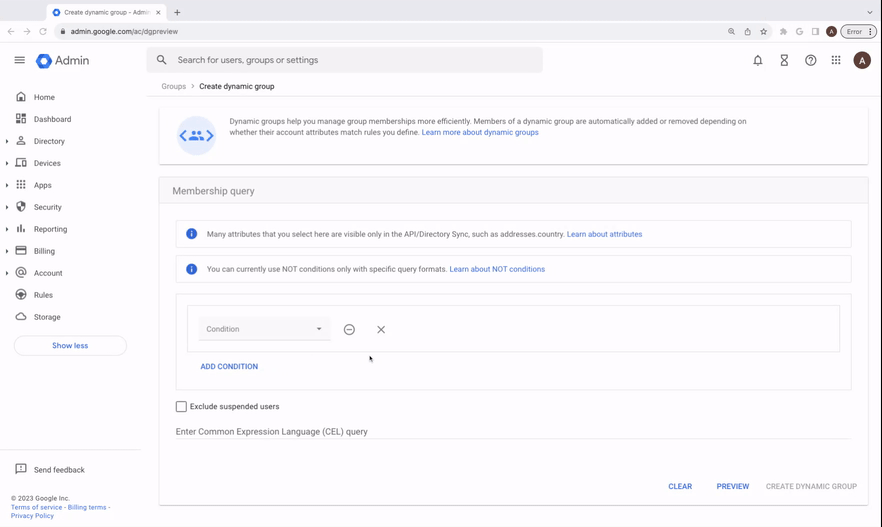Viewport: 882px width, 527px height.
Task: Open the main hamburger menu
Action: [x=20, y=60]
